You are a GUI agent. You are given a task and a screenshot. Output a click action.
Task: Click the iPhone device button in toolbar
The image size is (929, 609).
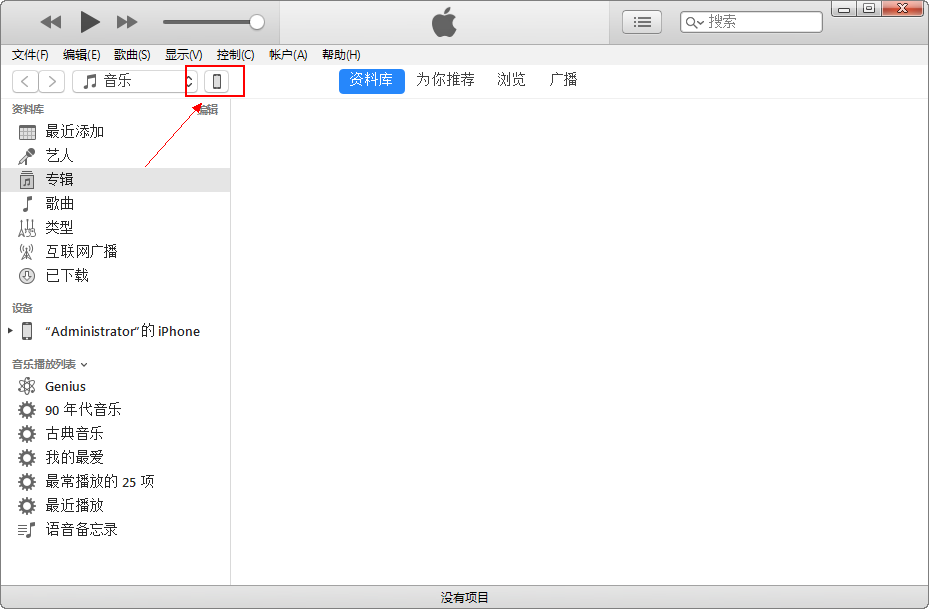[217, 81]
